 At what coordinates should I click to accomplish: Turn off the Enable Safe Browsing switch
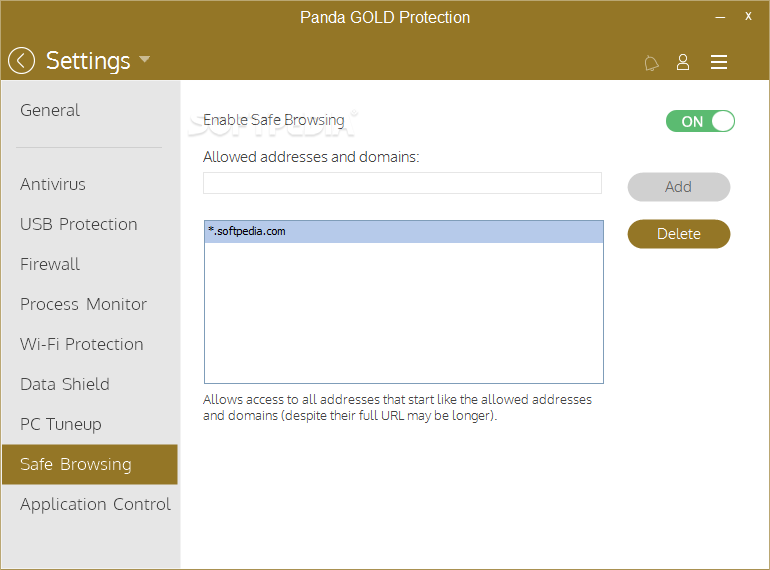(x=700, y=121)
